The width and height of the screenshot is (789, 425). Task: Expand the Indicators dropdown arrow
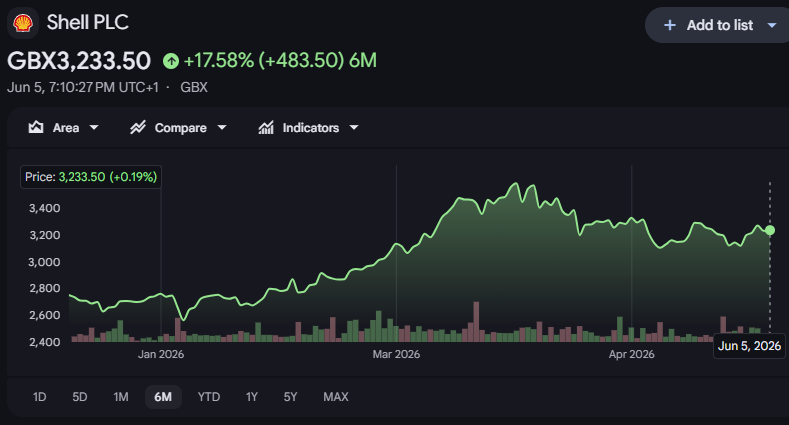pyautogui.click(x=354, y=128)
